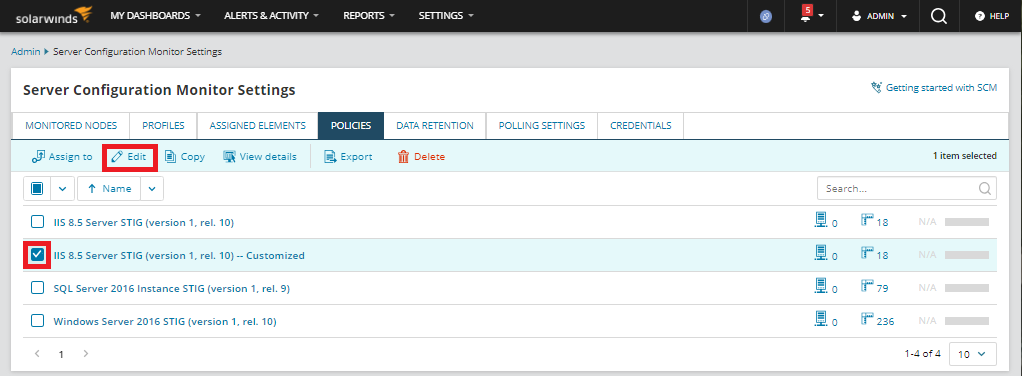This screenshot has width=1022, height=376.
Task: Go to Admin breadcrumb link
Action: click(x=26, y=51)
